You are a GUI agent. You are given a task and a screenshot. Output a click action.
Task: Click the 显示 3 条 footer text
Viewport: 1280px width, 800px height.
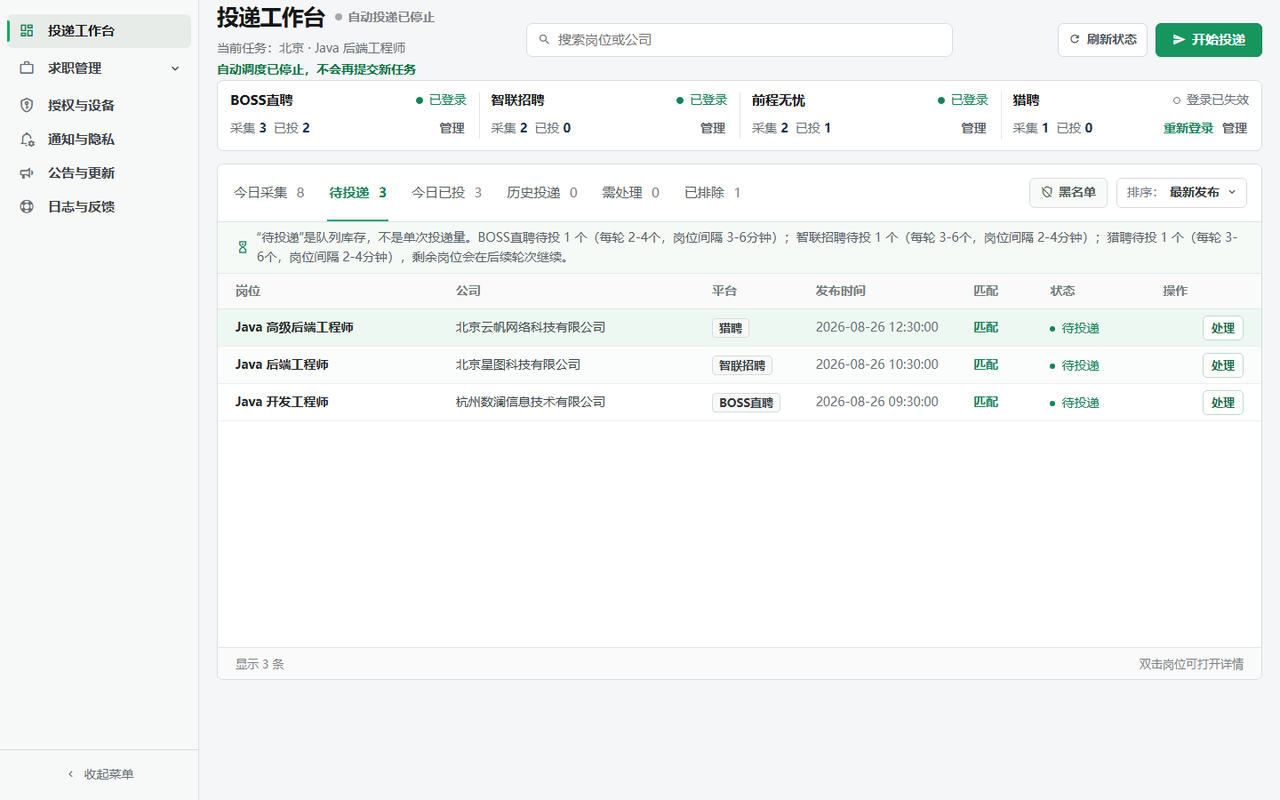tap(260, 664)
